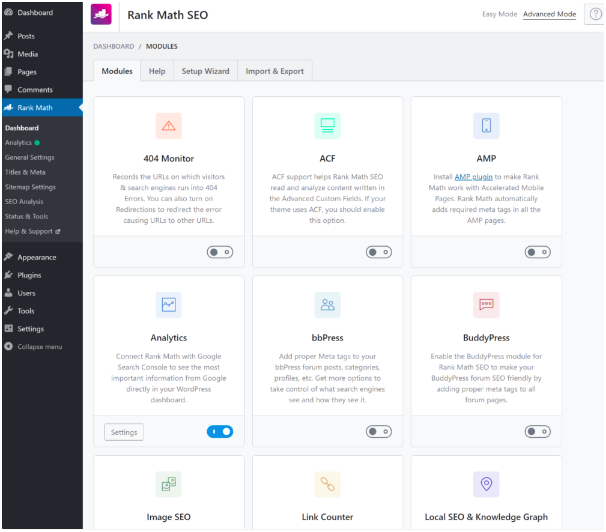Open the Help tab
Image resolution: width=606 pixels, height=532 pixels.
[x=157, y=71]
